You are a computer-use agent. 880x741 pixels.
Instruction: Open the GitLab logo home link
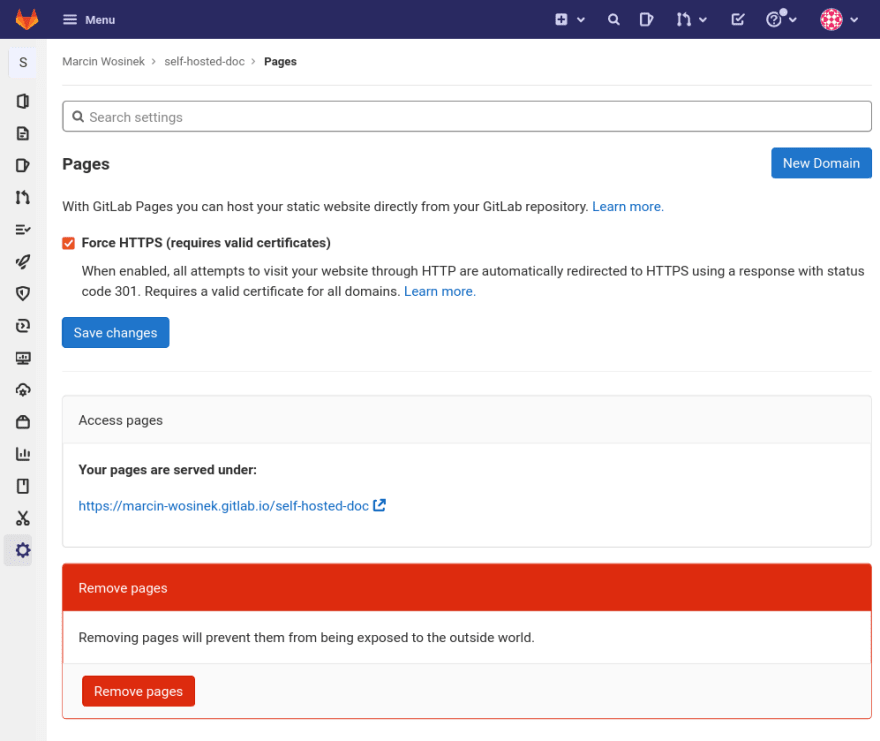tap(26, 20)
